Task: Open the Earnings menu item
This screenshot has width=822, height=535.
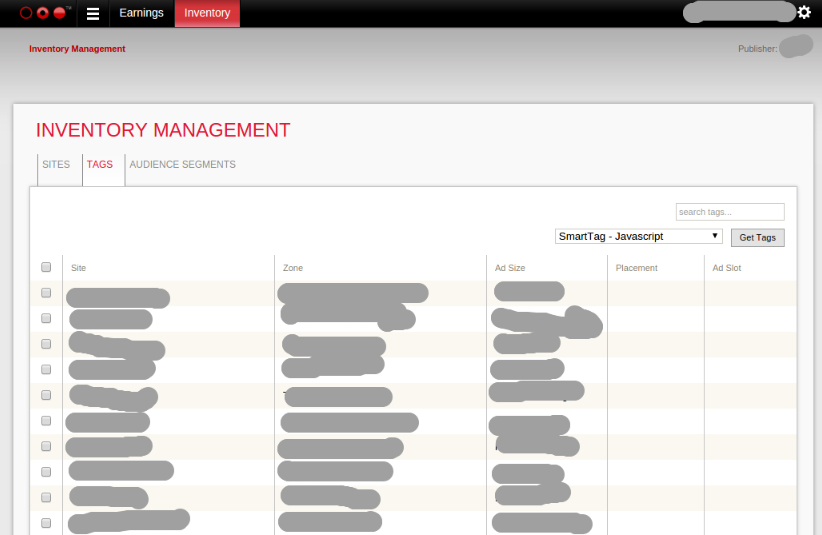Action: click(141, 13)
